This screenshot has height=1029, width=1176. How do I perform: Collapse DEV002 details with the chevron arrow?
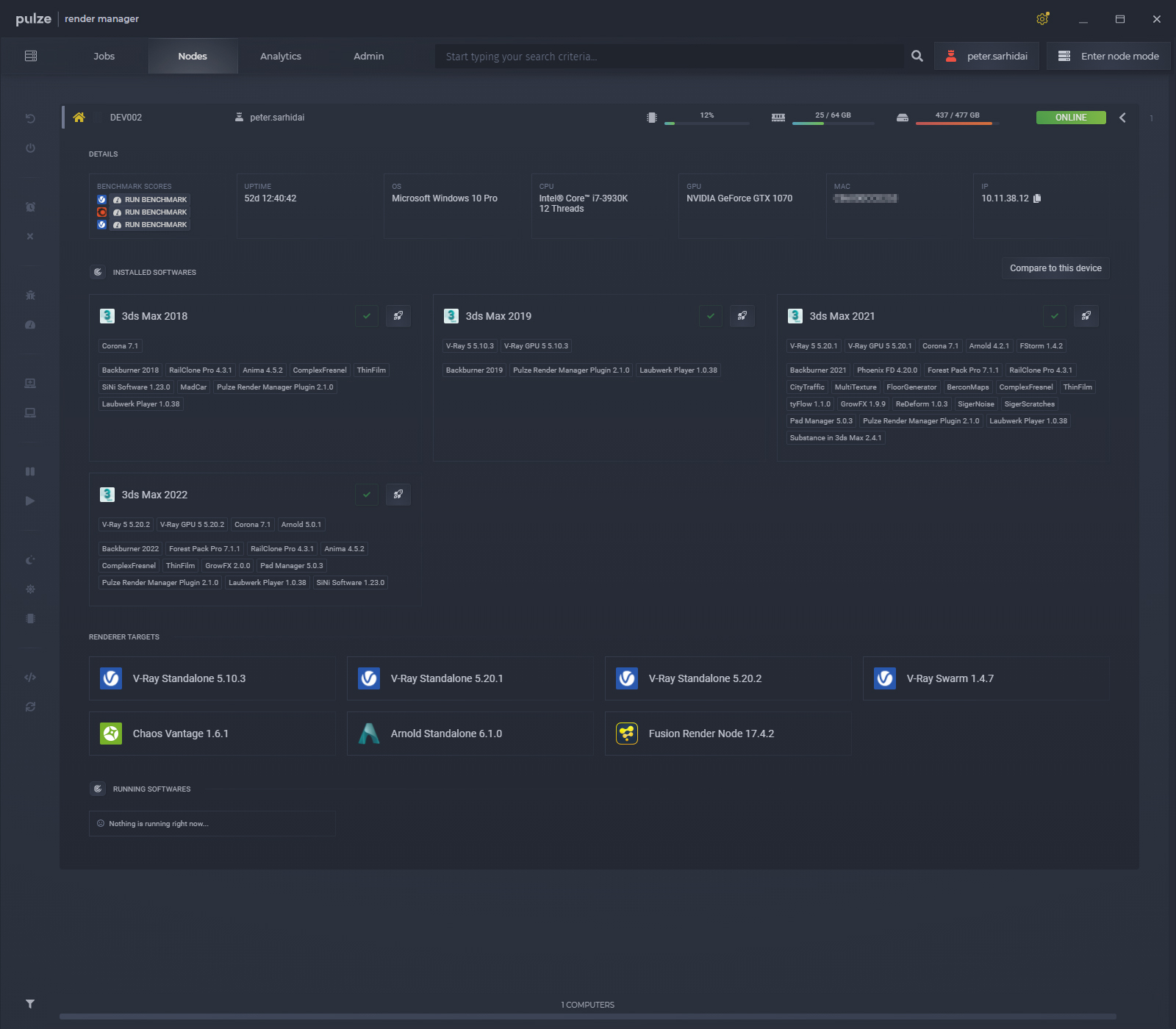coord(1122,118)
